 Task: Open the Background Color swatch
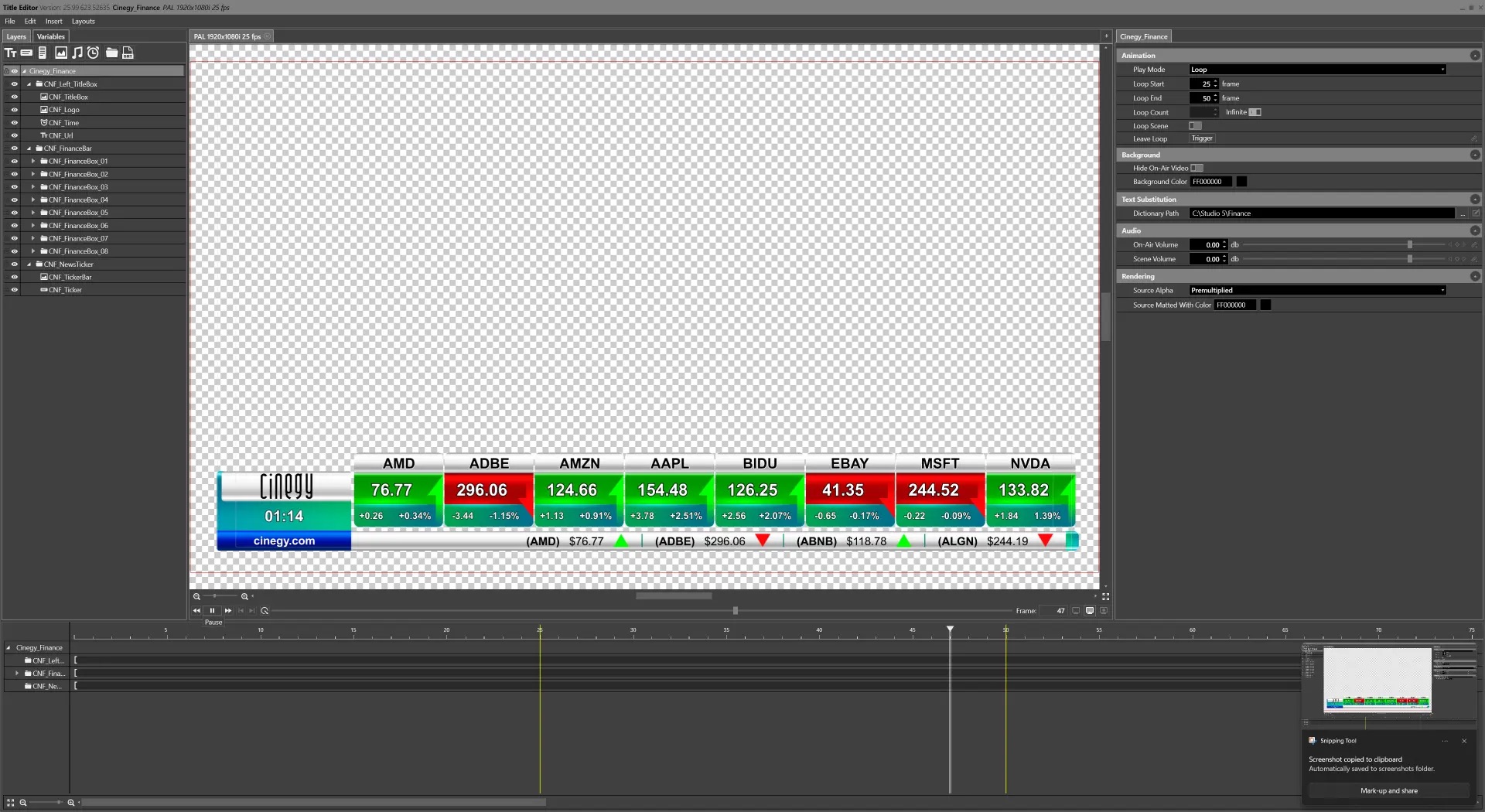(x=1241, y=182)
